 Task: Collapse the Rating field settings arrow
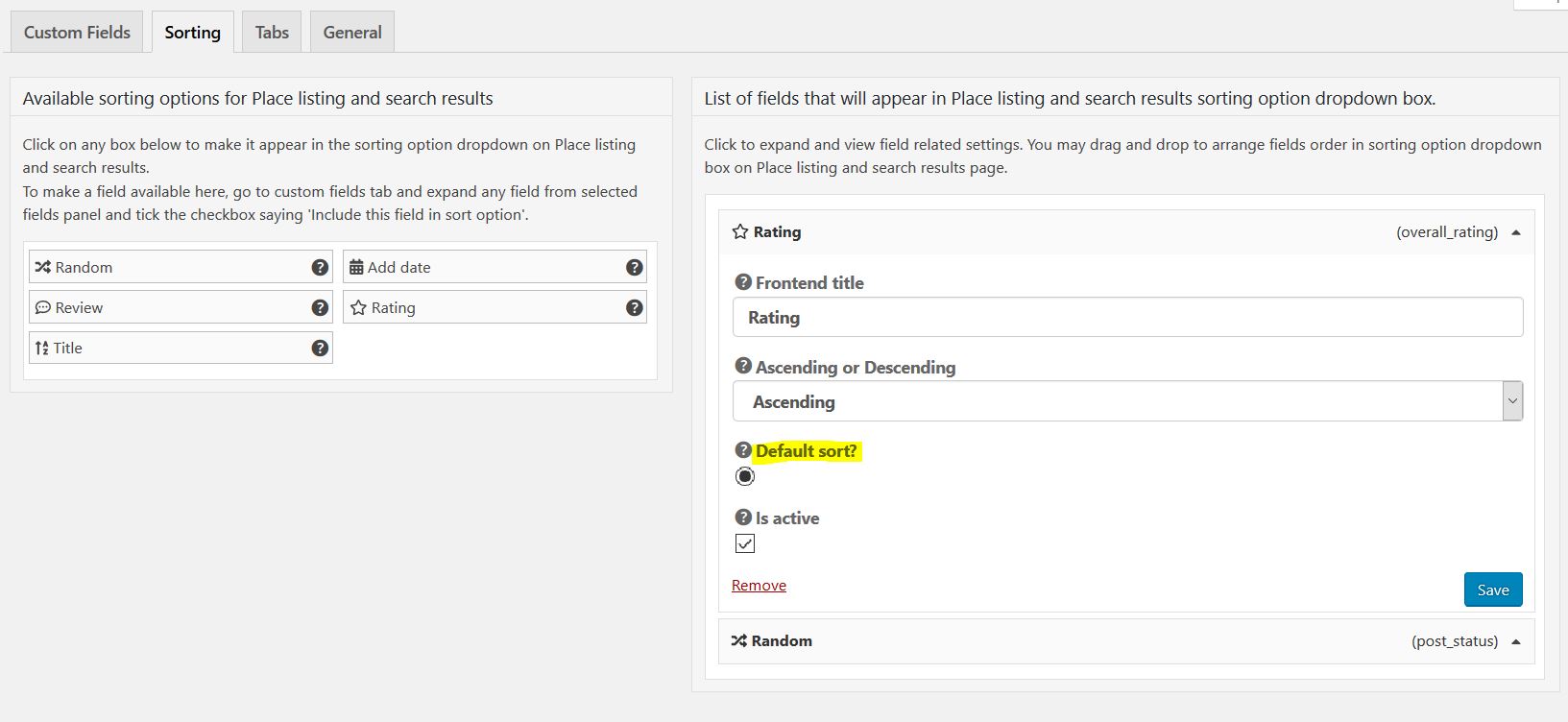1516,232
